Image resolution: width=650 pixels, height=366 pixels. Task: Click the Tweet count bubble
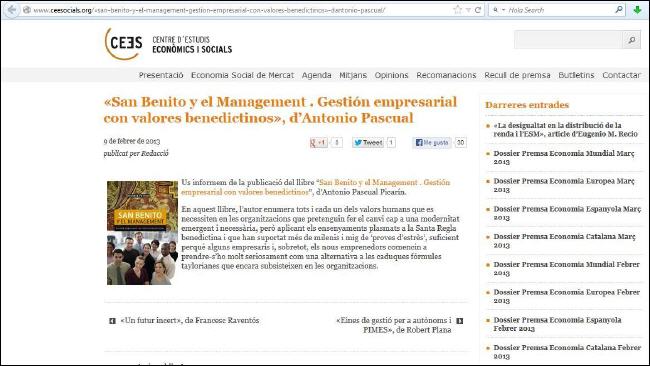pos(390,143)
